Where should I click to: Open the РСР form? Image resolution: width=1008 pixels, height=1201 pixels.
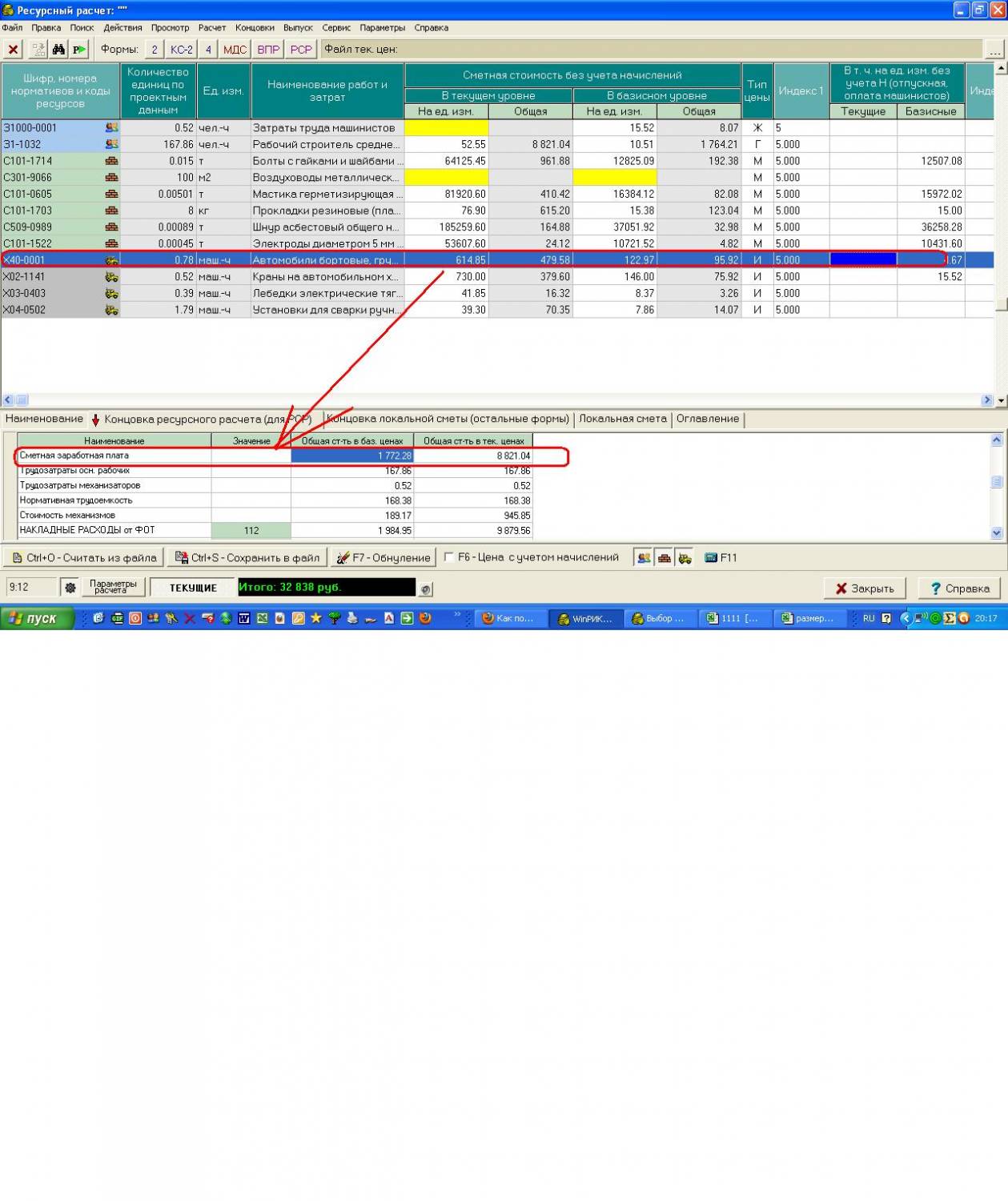click(301, 50)
